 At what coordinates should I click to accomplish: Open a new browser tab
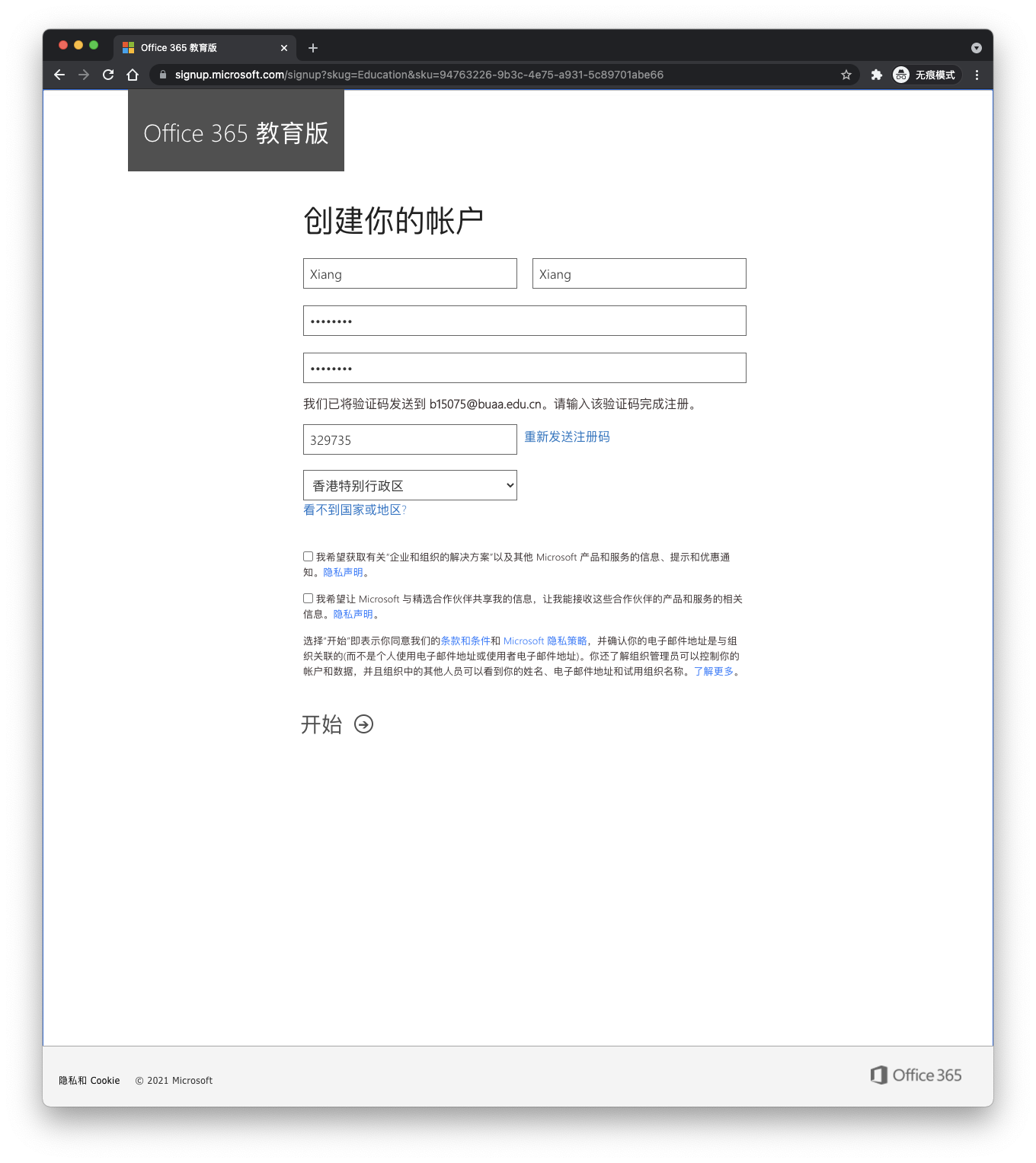point(312,48)
